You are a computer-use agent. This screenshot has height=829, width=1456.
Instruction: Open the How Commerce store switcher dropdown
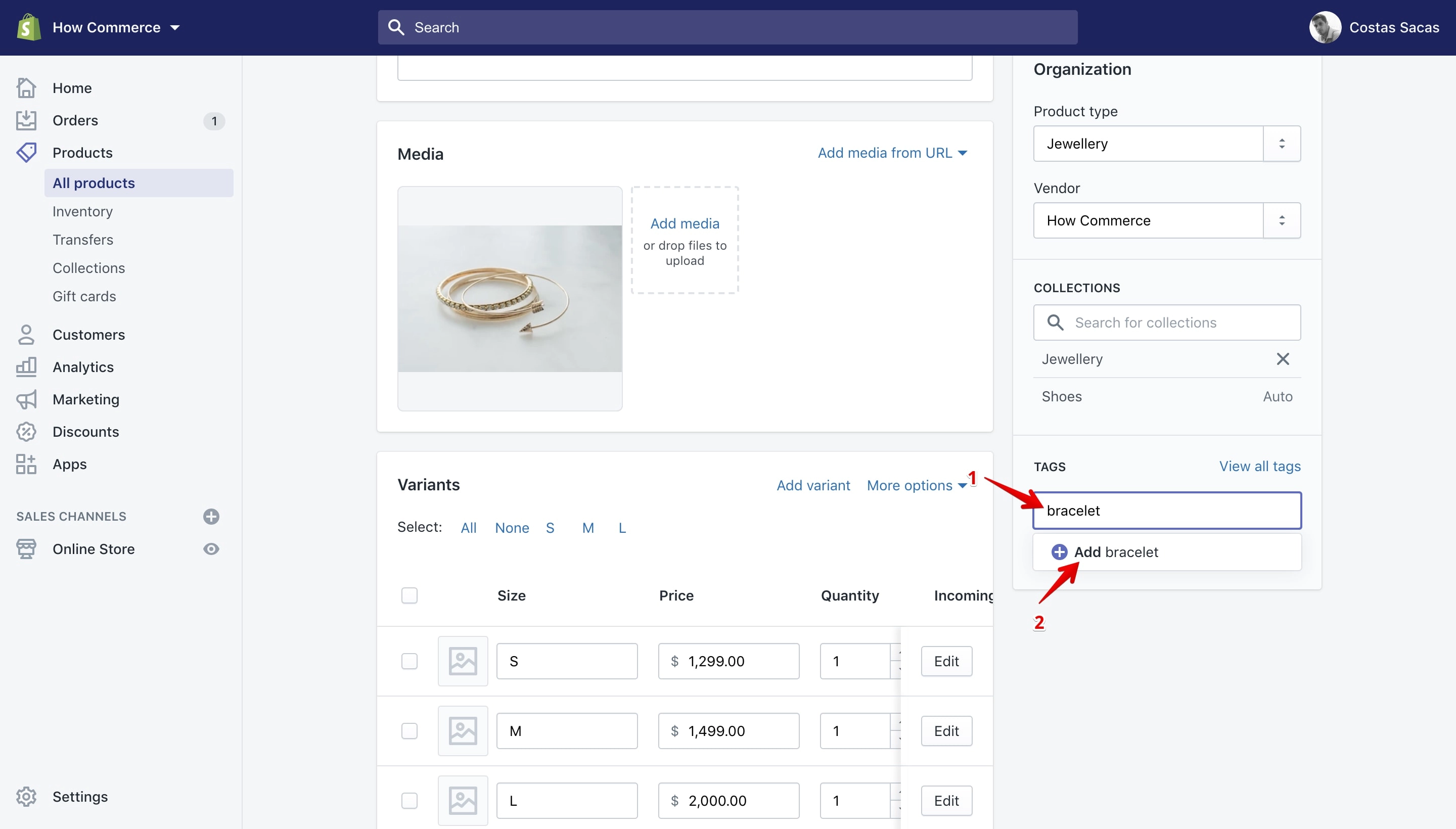(116, 27)
